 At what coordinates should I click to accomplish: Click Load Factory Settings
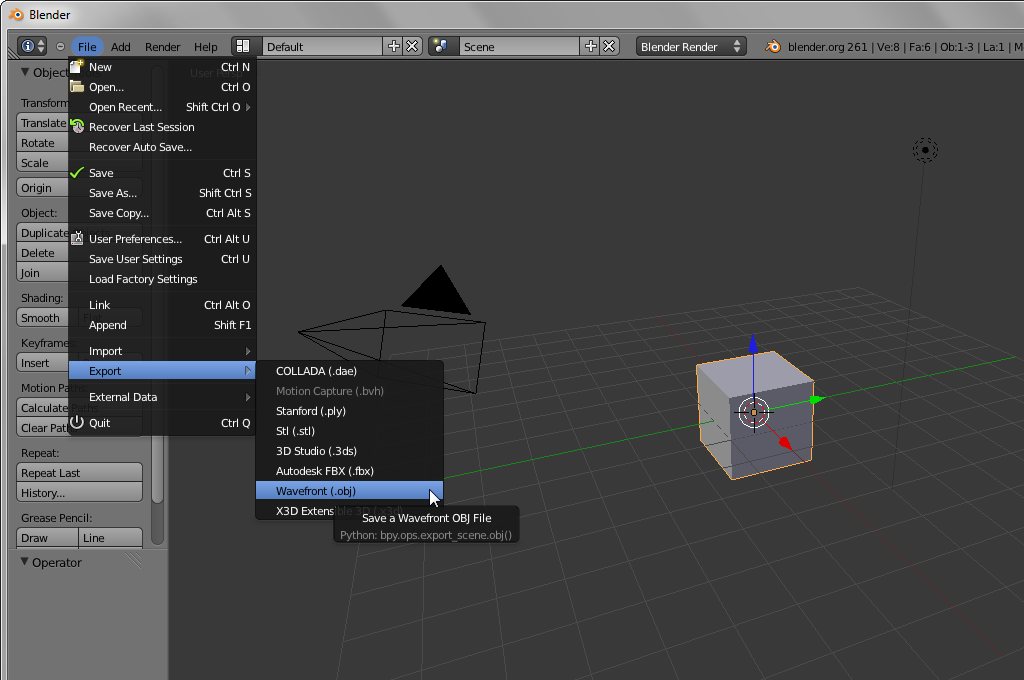[x=162, y=279]
